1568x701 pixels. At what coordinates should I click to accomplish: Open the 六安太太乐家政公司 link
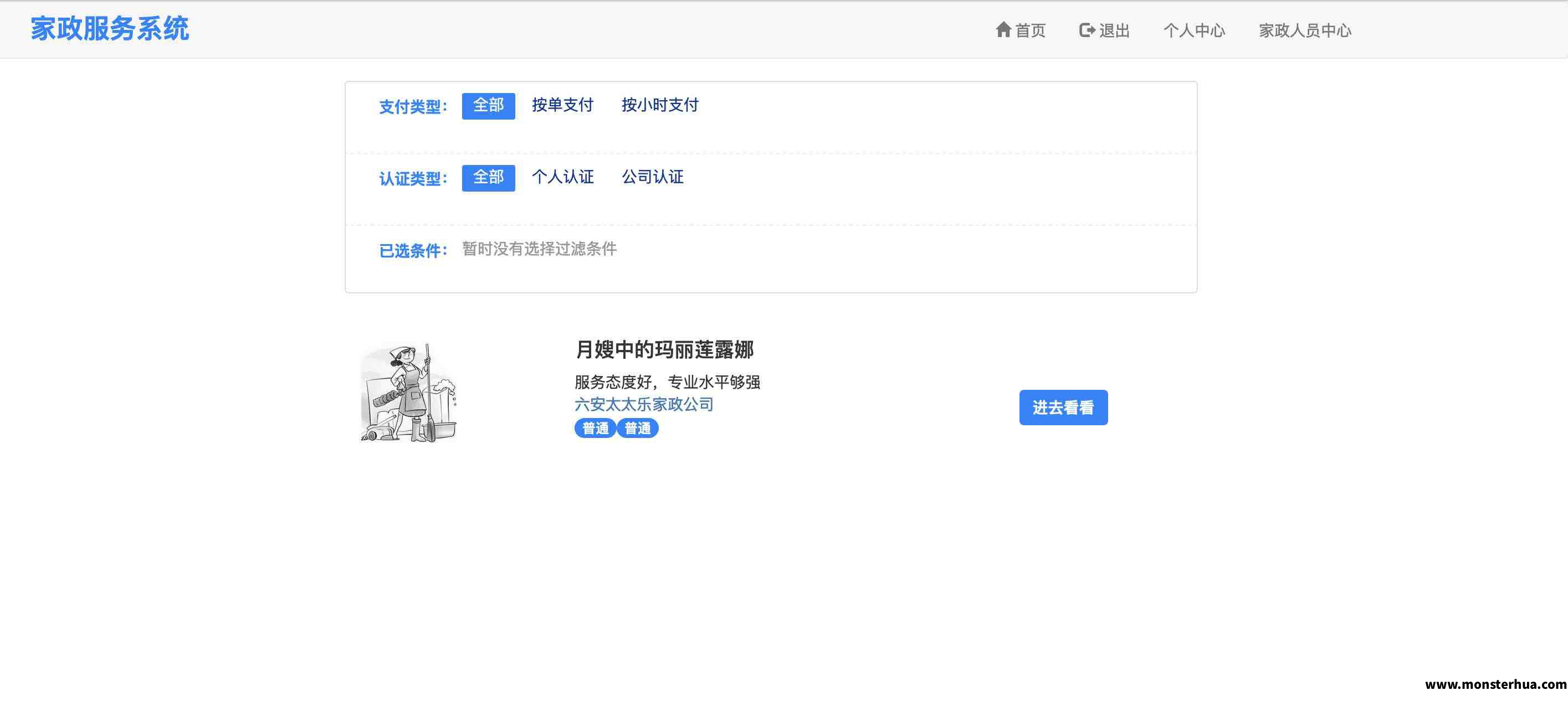644,404
